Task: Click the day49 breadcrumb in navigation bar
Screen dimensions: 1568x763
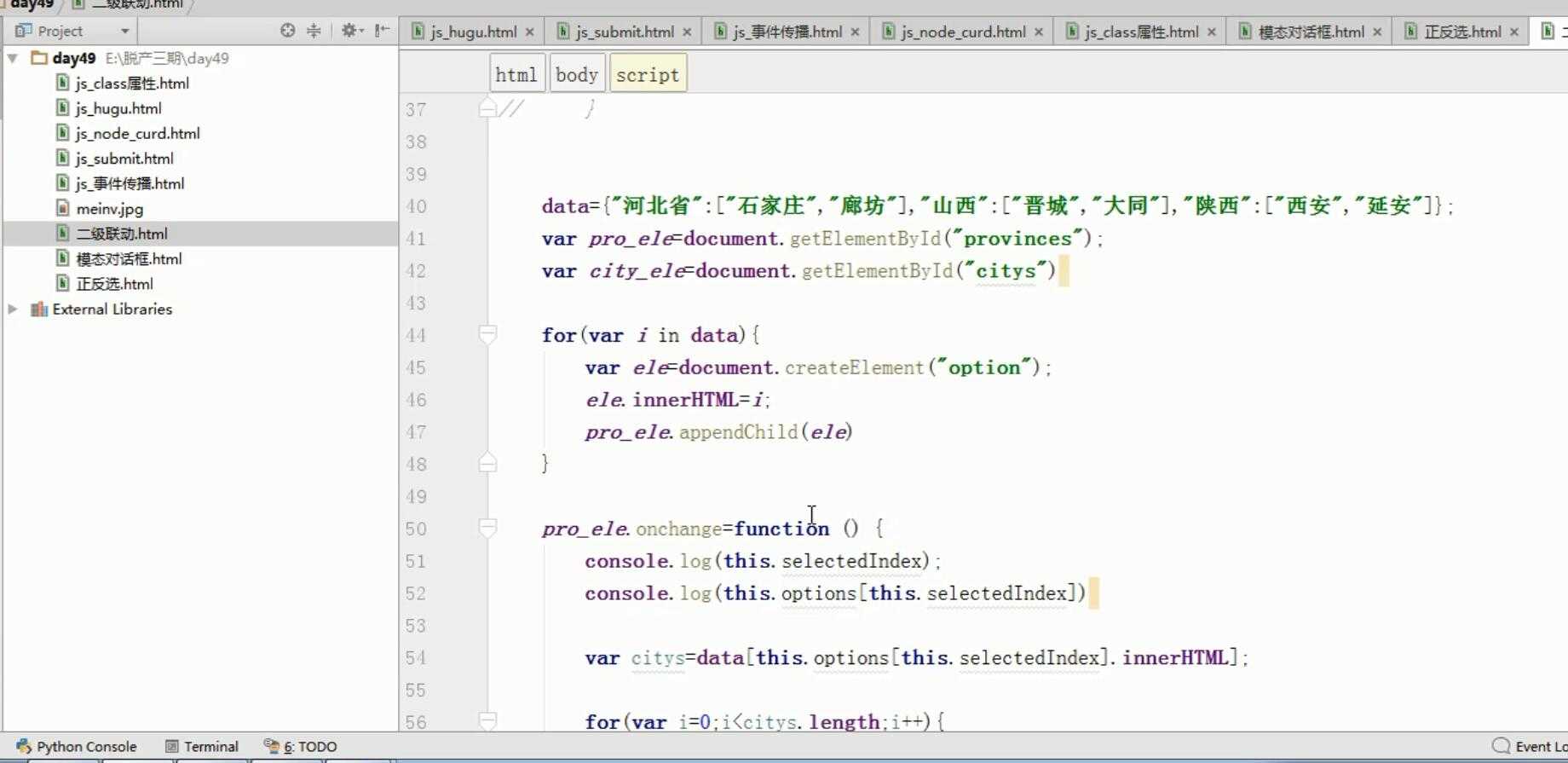Action: coord(32,4)
